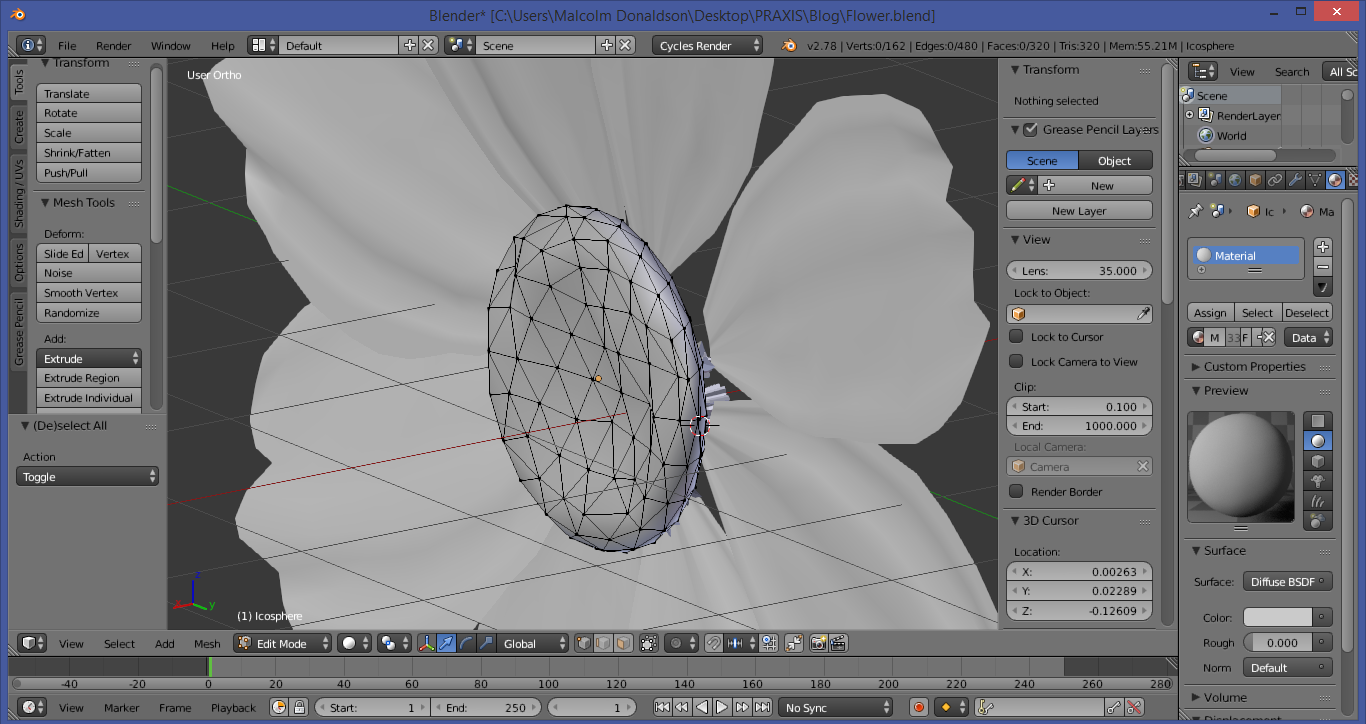Open the No Sync dropdown in timeline

[836, 707]
